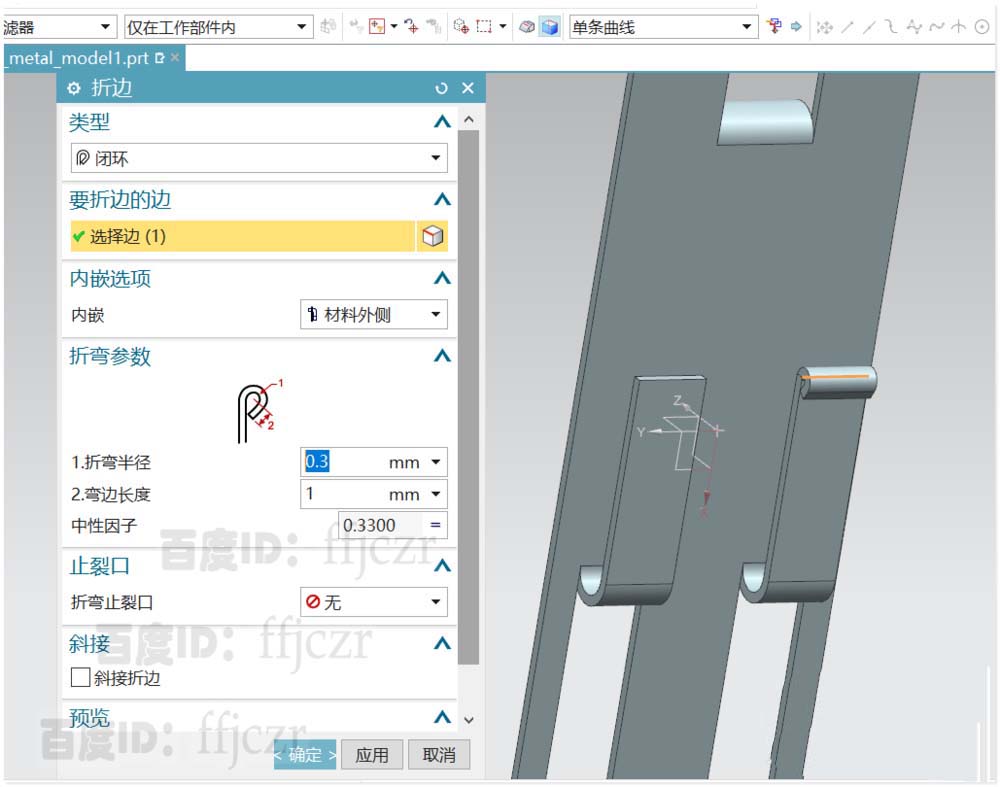The image size is (1000, 787).
Task: Collapse the 斜接 section
Action: click(442, 644)
